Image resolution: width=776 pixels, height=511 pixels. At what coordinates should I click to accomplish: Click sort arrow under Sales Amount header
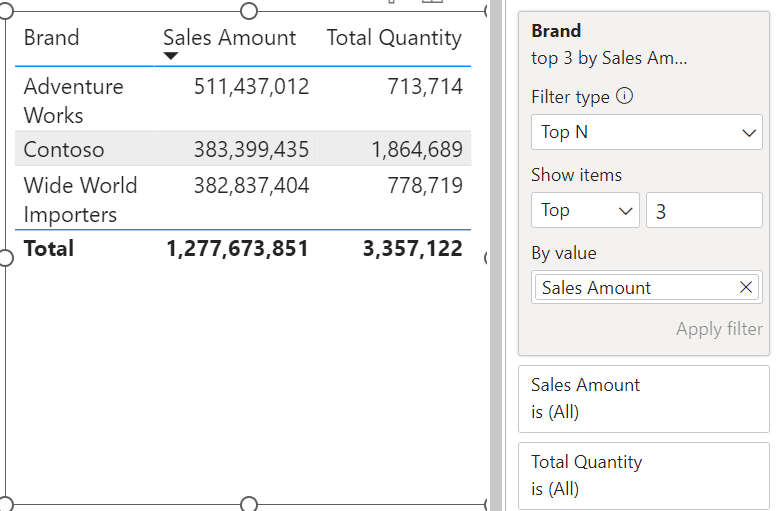tap(170, 57)
